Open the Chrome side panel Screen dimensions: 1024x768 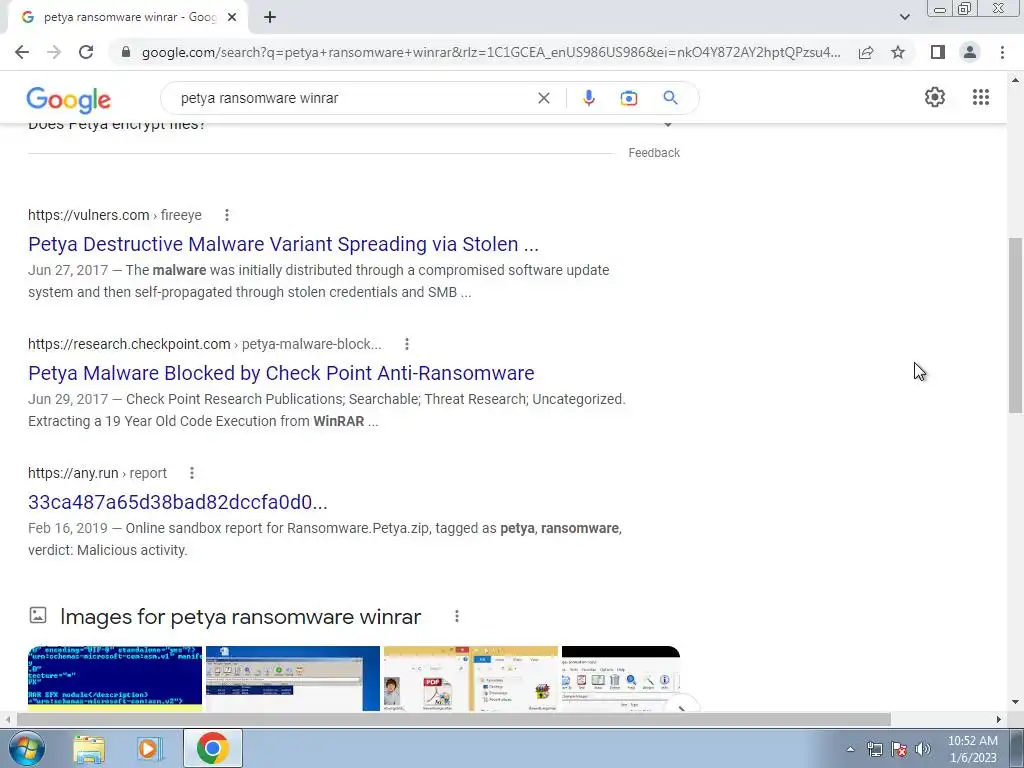pos(938,52)
